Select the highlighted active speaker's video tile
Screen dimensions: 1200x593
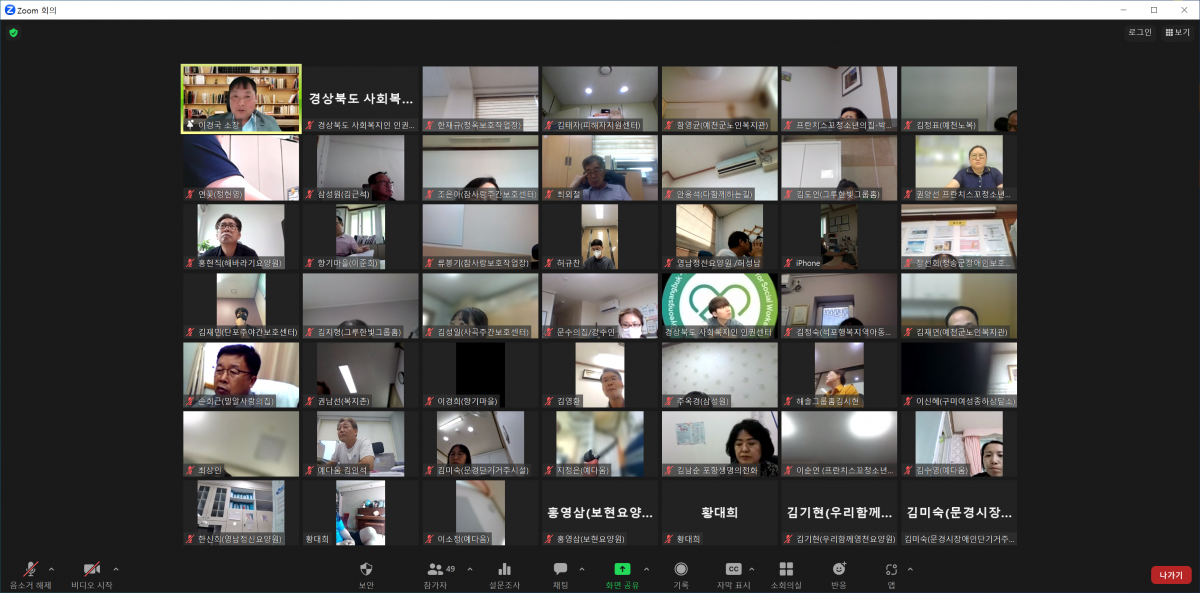241,98
